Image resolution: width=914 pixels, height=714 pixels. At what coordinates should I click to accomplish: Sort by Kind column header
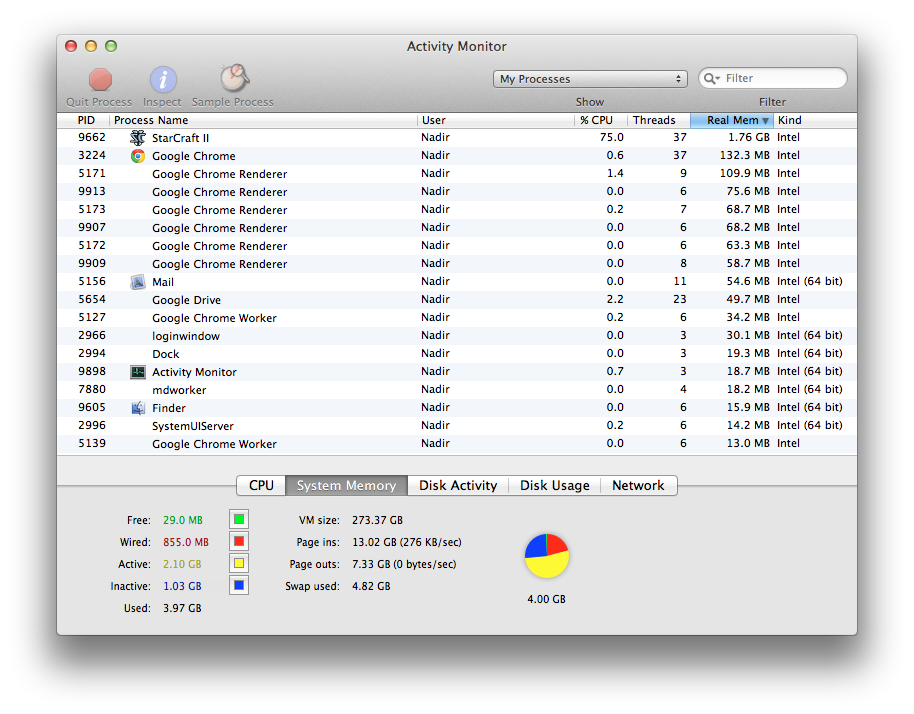(x=815, y=120)
